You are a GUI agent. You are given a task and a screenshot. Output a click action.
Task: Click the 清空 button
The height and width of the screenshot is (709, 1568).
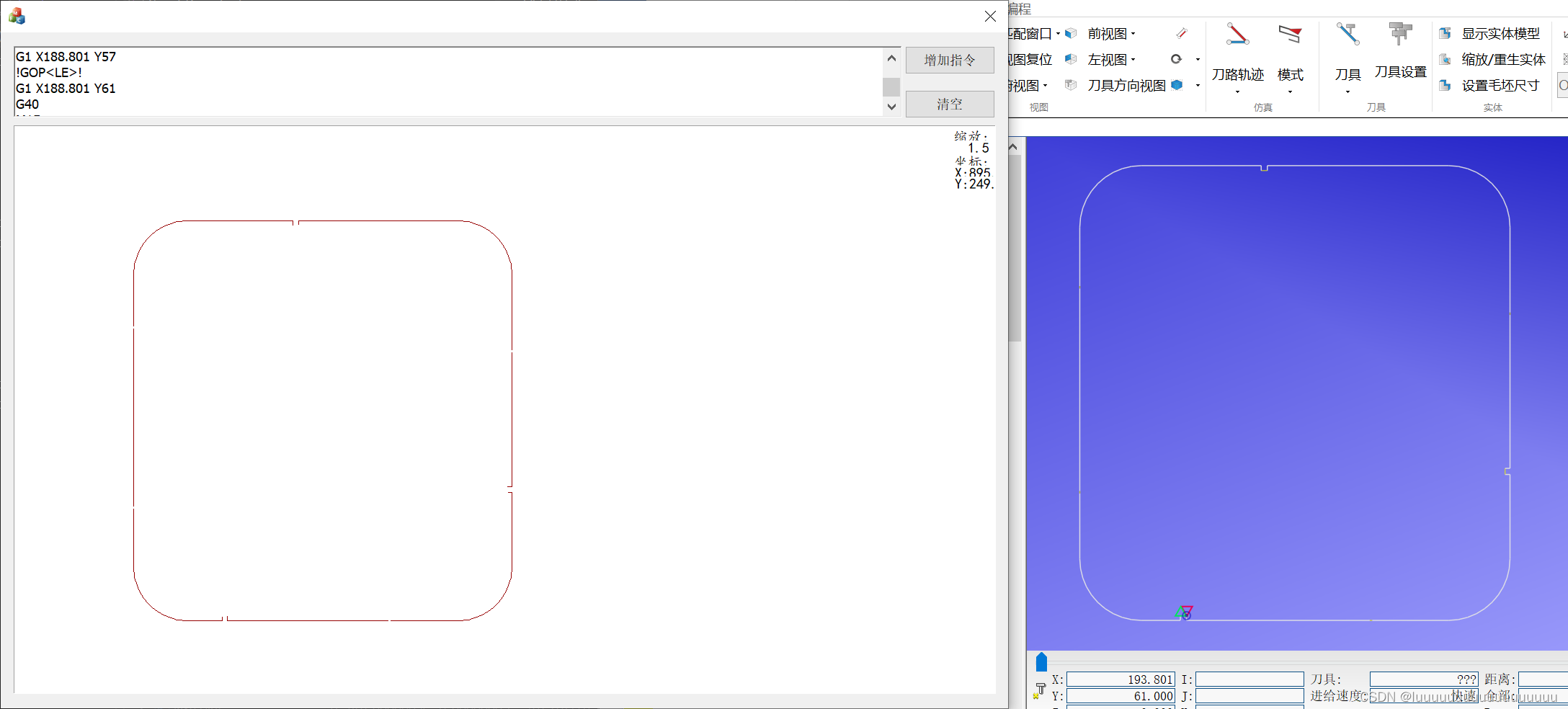950,104
